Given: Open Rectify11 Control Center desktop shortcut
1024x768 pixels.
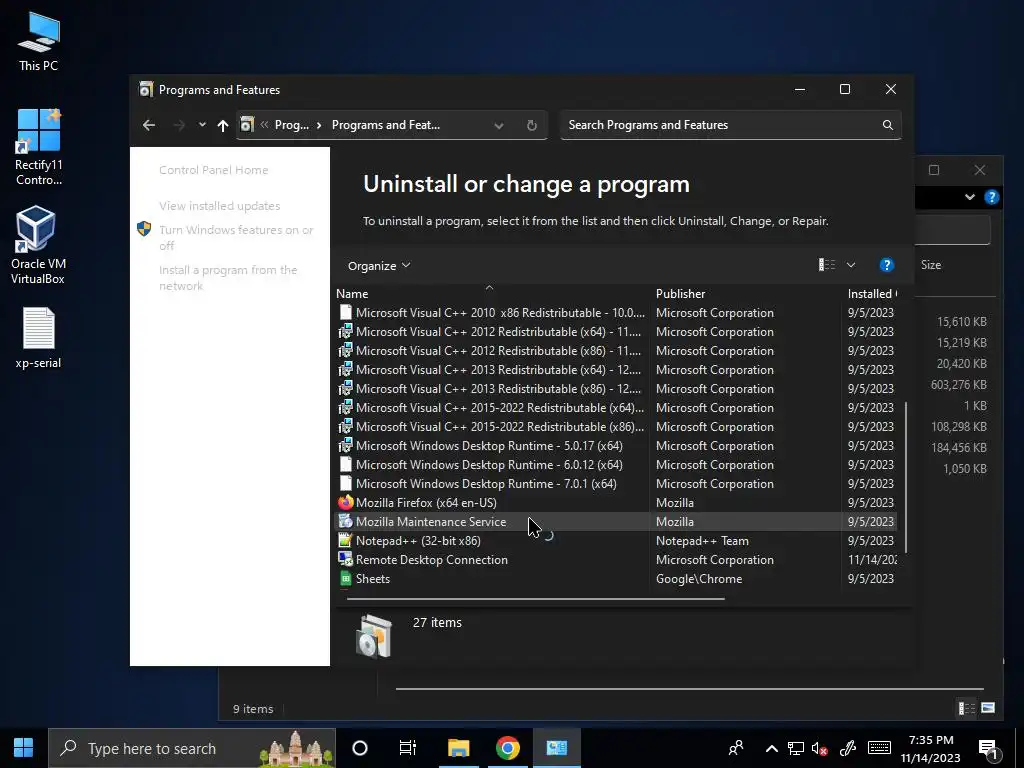Looking at the screenshot, I should [x=39, y=147].
